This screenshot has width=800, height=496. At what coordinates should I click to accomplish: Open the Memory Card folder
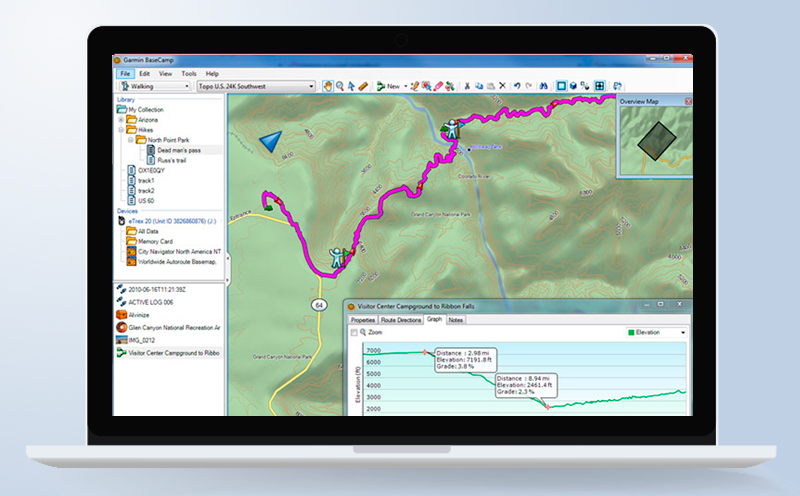click(x=155, y=241)
